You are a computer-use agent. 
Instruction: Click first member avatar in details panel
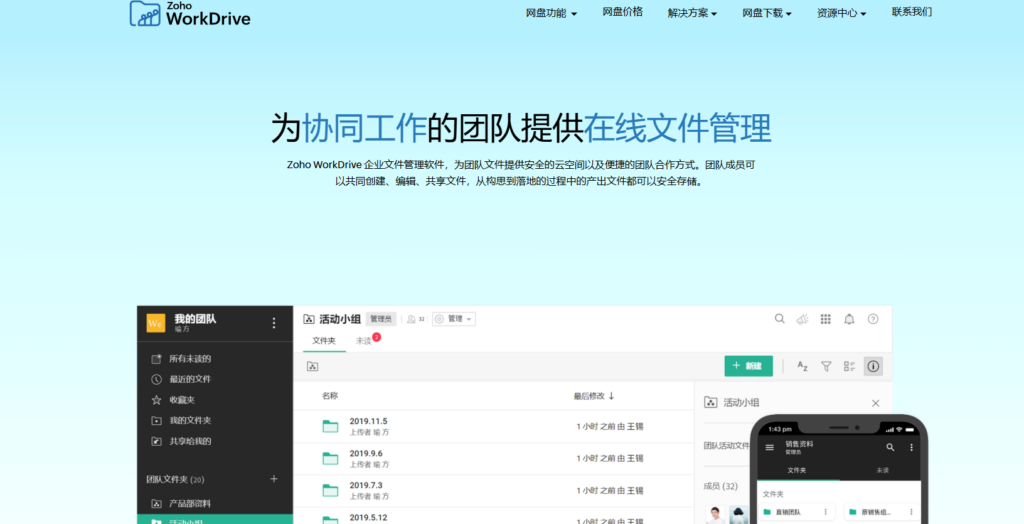point(716,515)
